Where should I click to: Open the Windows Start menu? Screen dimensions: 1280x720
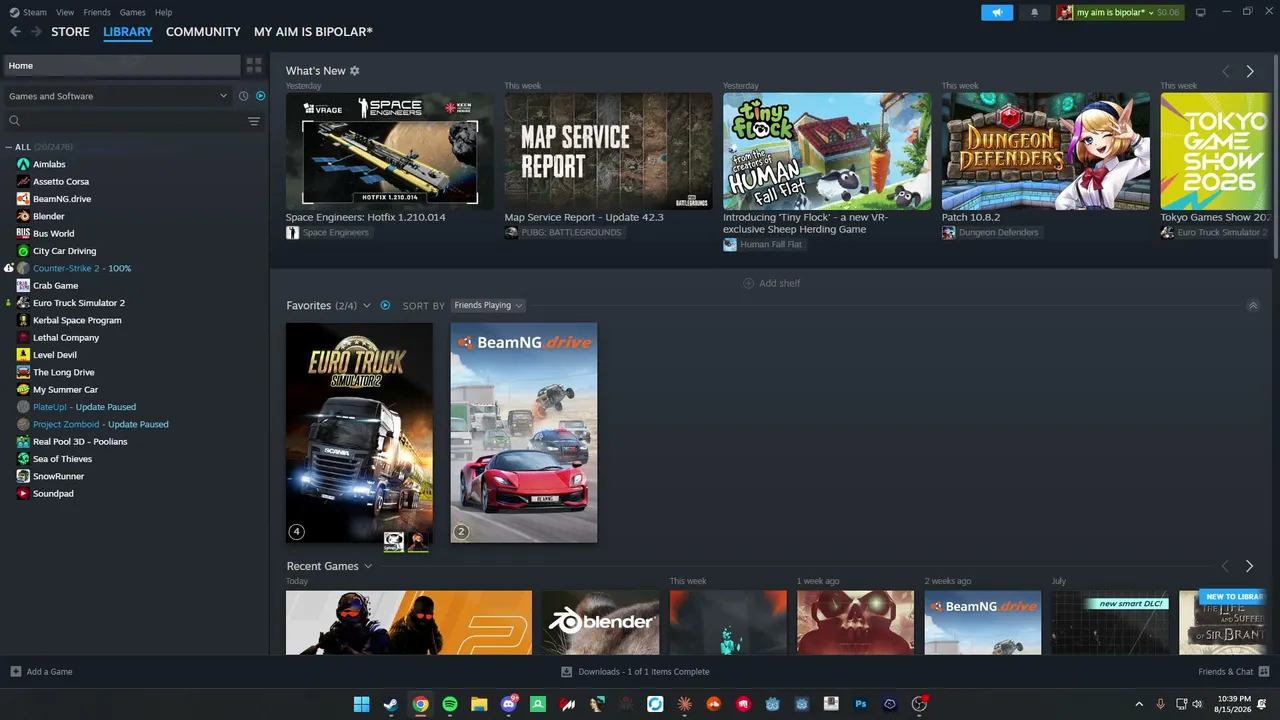361,704
